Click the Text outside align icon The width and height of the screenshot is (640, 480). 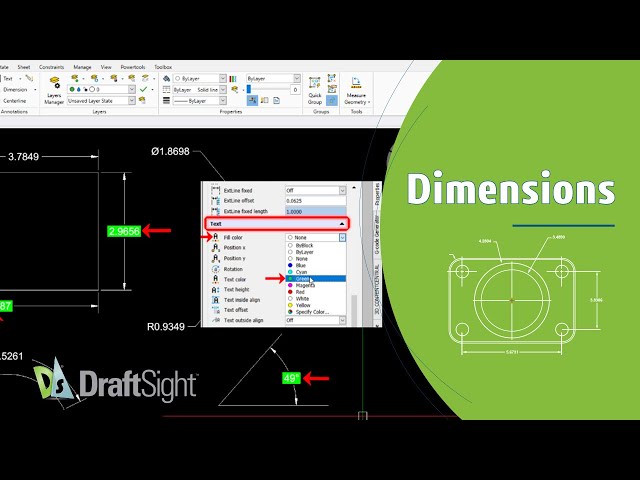216,320
